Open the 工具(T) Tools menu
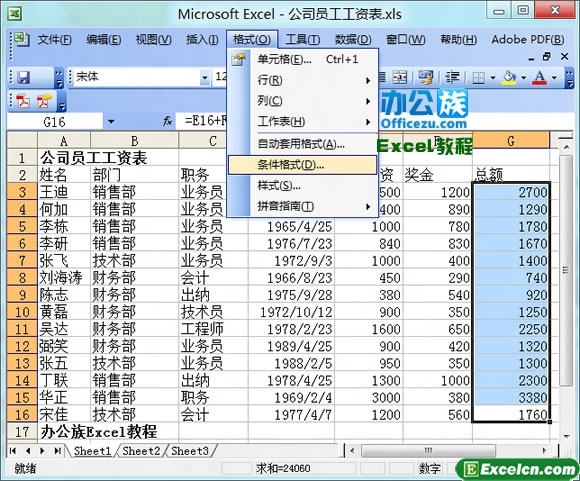 click(303, 39)
